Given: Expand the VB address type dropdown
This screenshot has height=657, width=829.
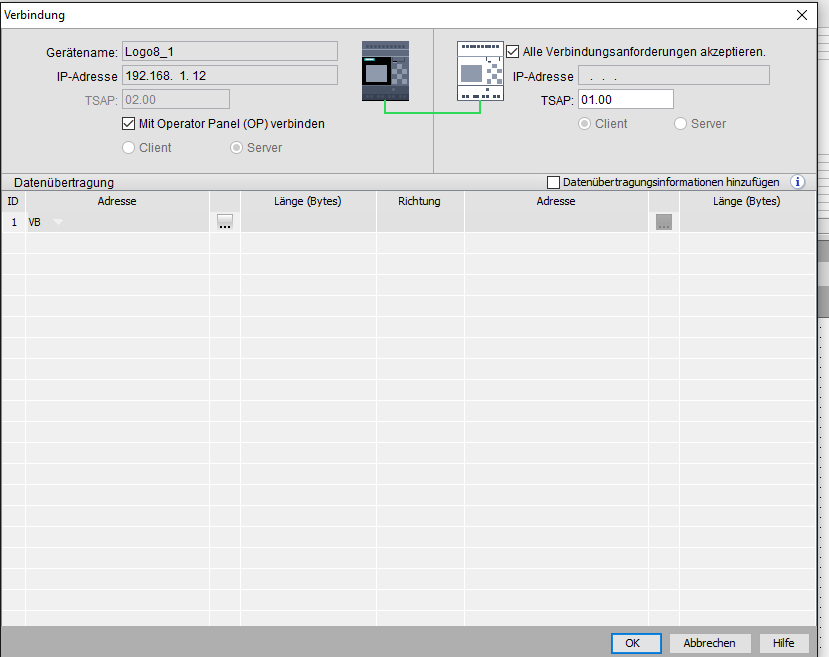Looking at the screenshot, I should [58, 223].
